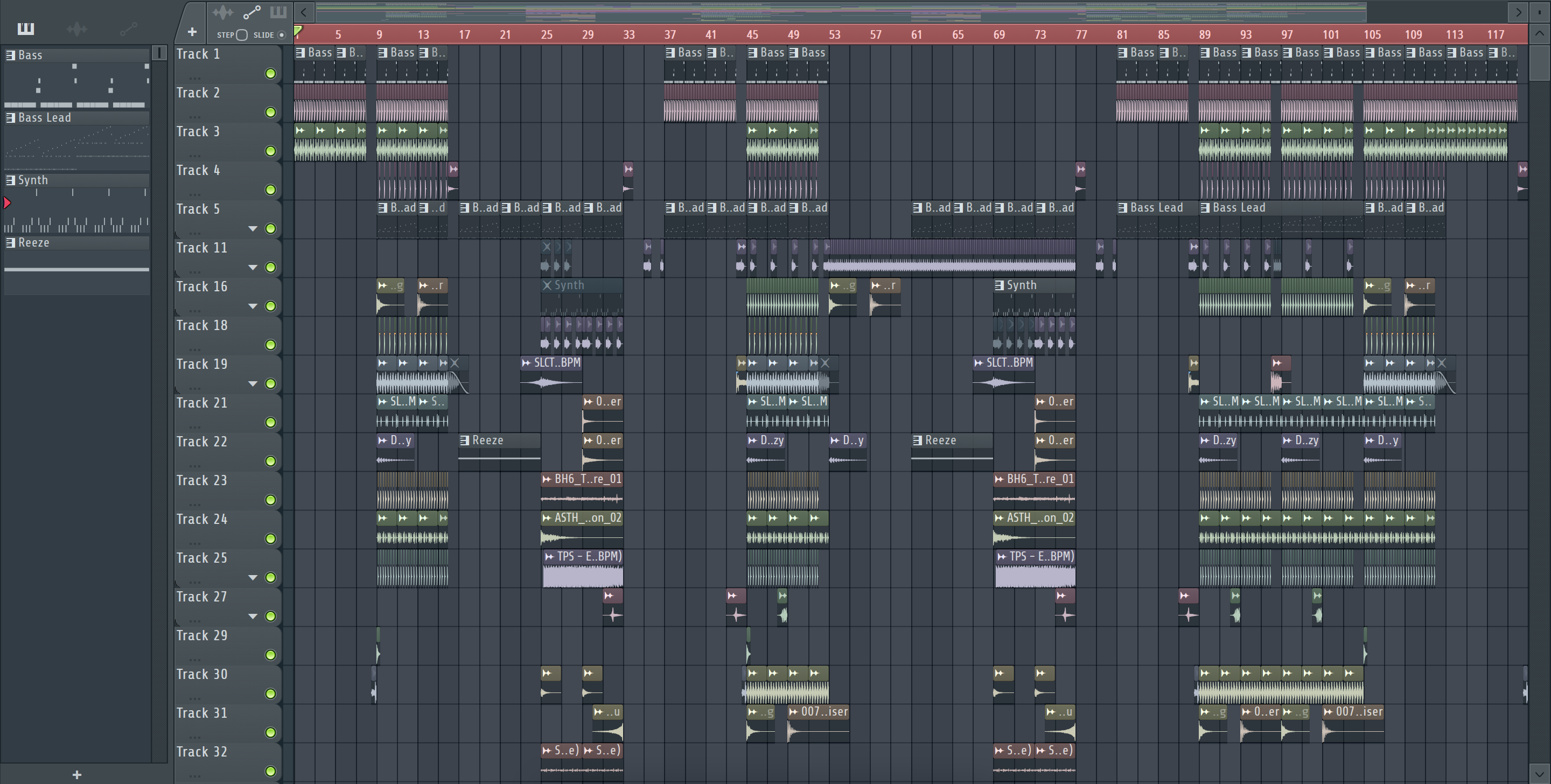Click the Track 24 header label
1551x784 pixels.
tap(202, 519)
